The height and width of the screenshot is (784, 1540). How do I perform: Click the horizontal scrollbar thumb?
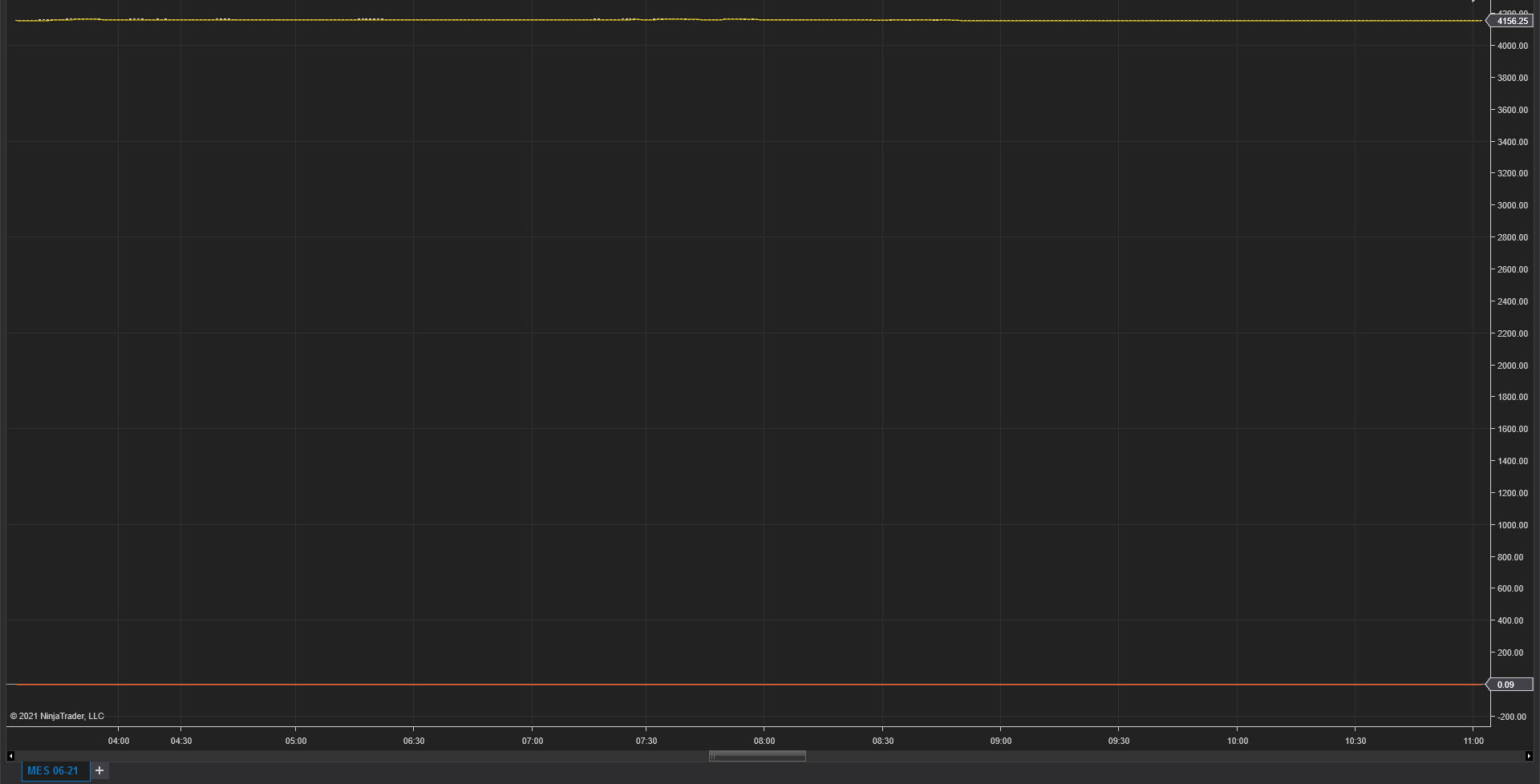(757, 756)
